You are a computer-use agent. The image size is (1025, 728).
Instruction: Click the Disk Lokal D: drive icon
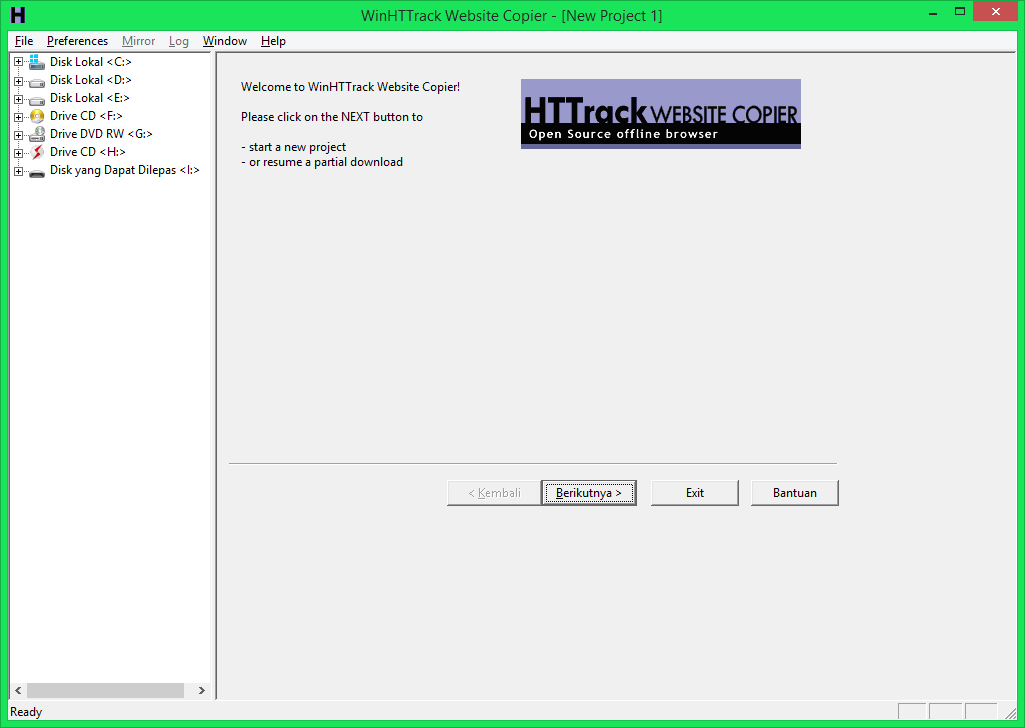coord(37,82)
